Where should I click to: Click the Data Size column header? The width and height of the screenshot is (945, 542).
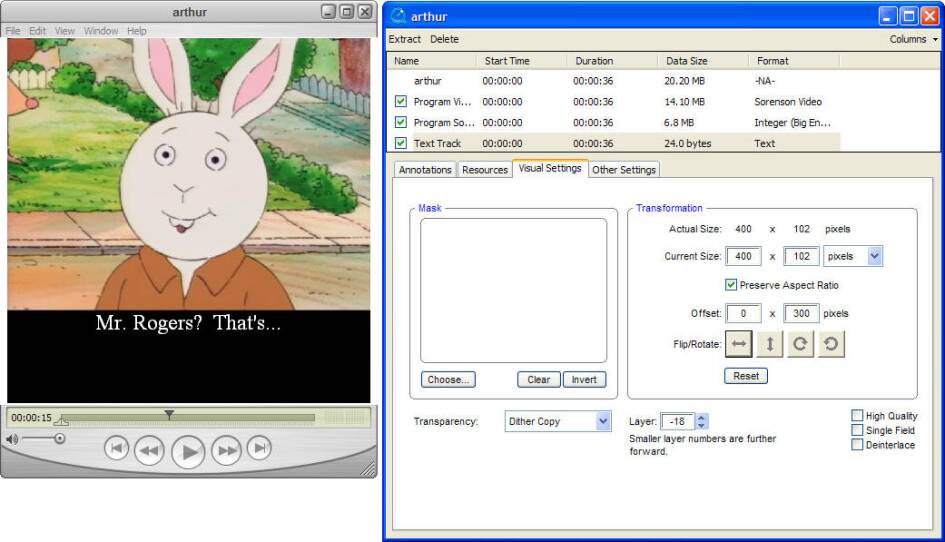click(703, 61)
